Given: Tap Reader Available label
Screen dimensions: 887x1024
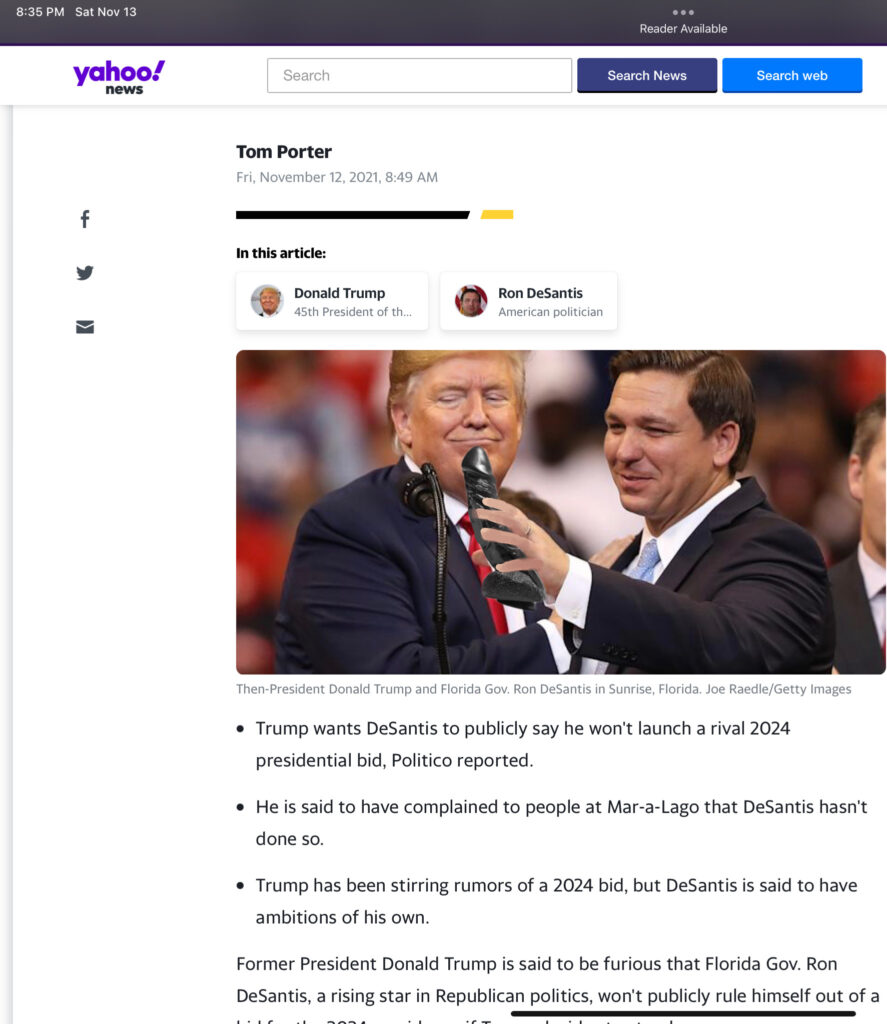Looking at the screenshot, I should point(683,29).
